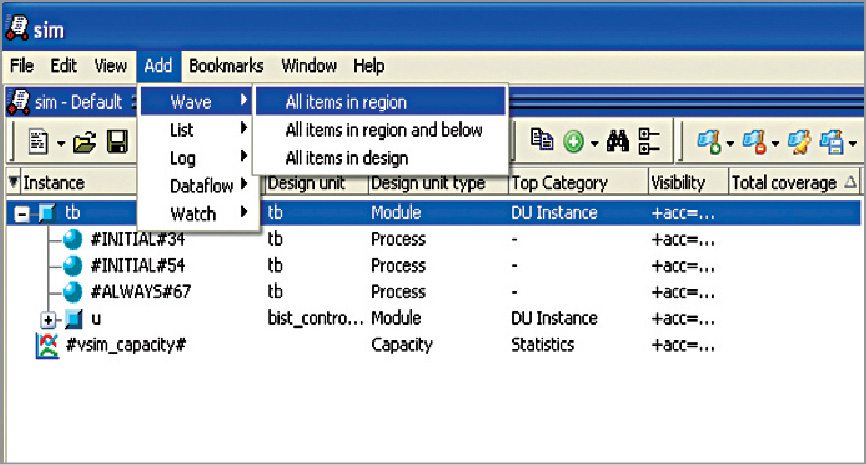
Task: Click the collapse-all tree icon beside binoculars
Action: (x=648, y=143)
